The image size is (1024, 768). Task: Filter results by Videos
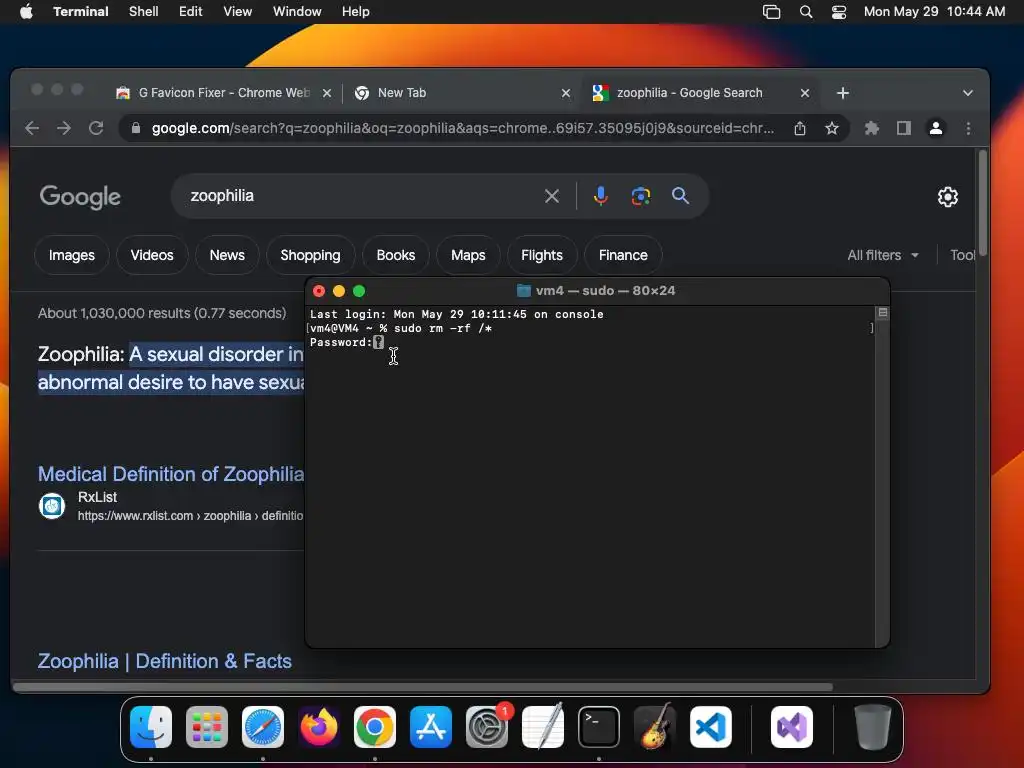pos(152,255)
